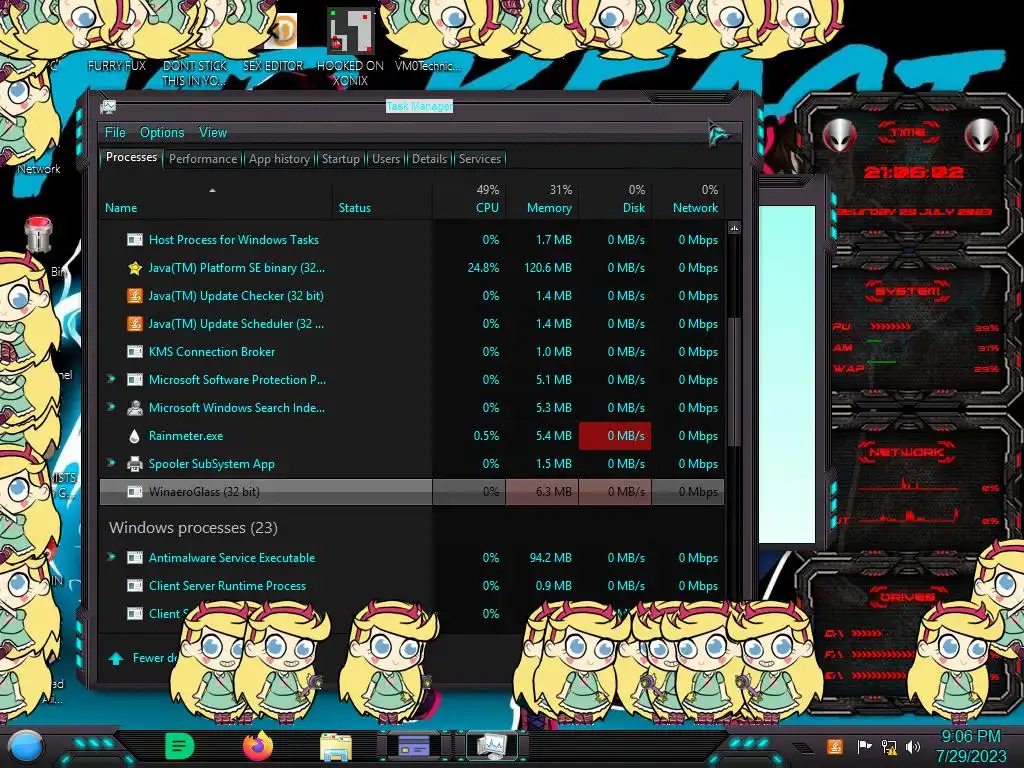Click the Antimalware Service Executable row icon
Image resolution: width=1024 pixels, height=768 pixels.
pyautogui.click(x=135, y=558)
